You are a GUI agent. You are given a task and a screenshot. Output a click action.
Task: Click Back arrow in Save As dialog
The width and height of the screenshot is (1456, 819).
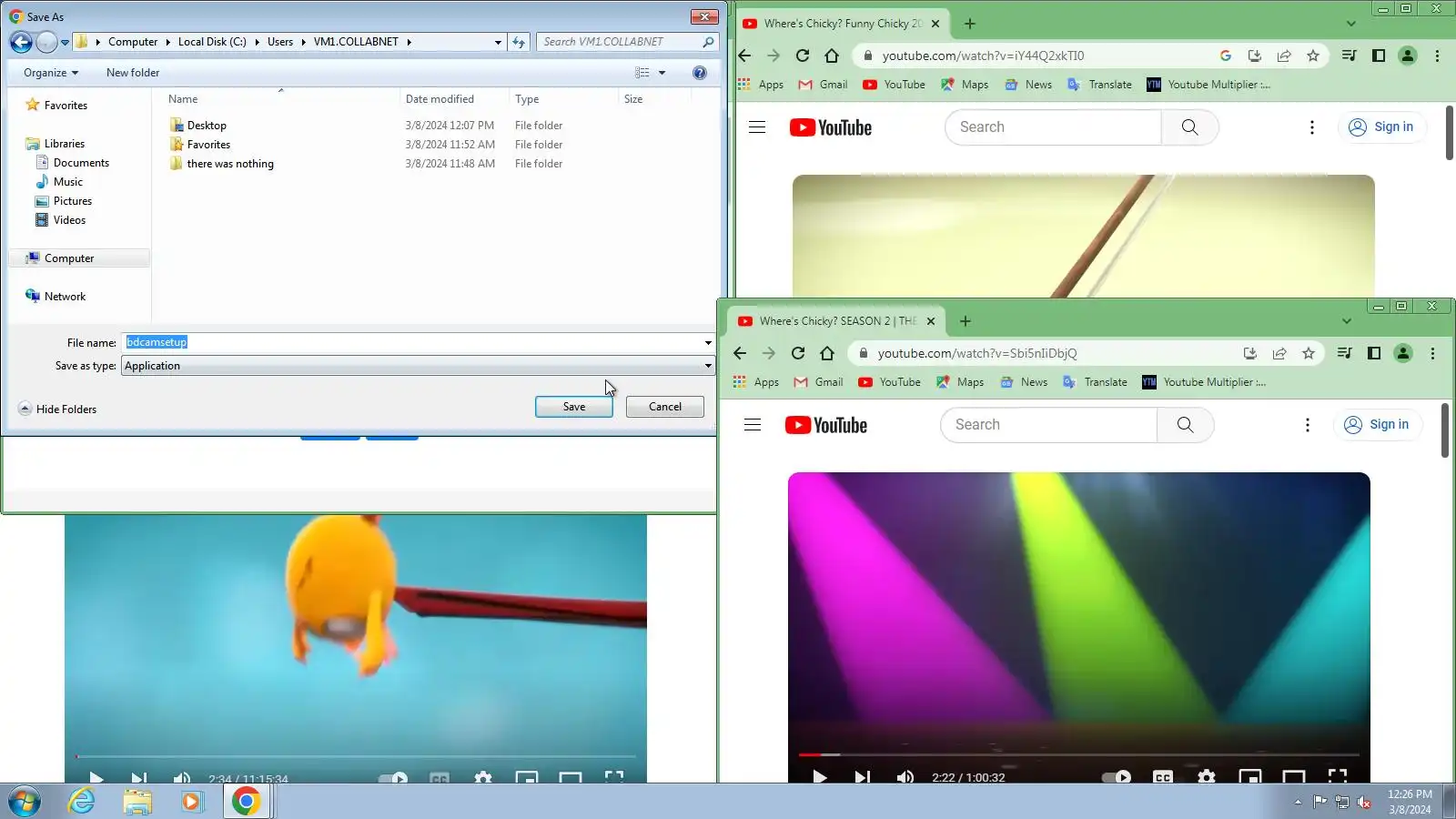point(21,42)
